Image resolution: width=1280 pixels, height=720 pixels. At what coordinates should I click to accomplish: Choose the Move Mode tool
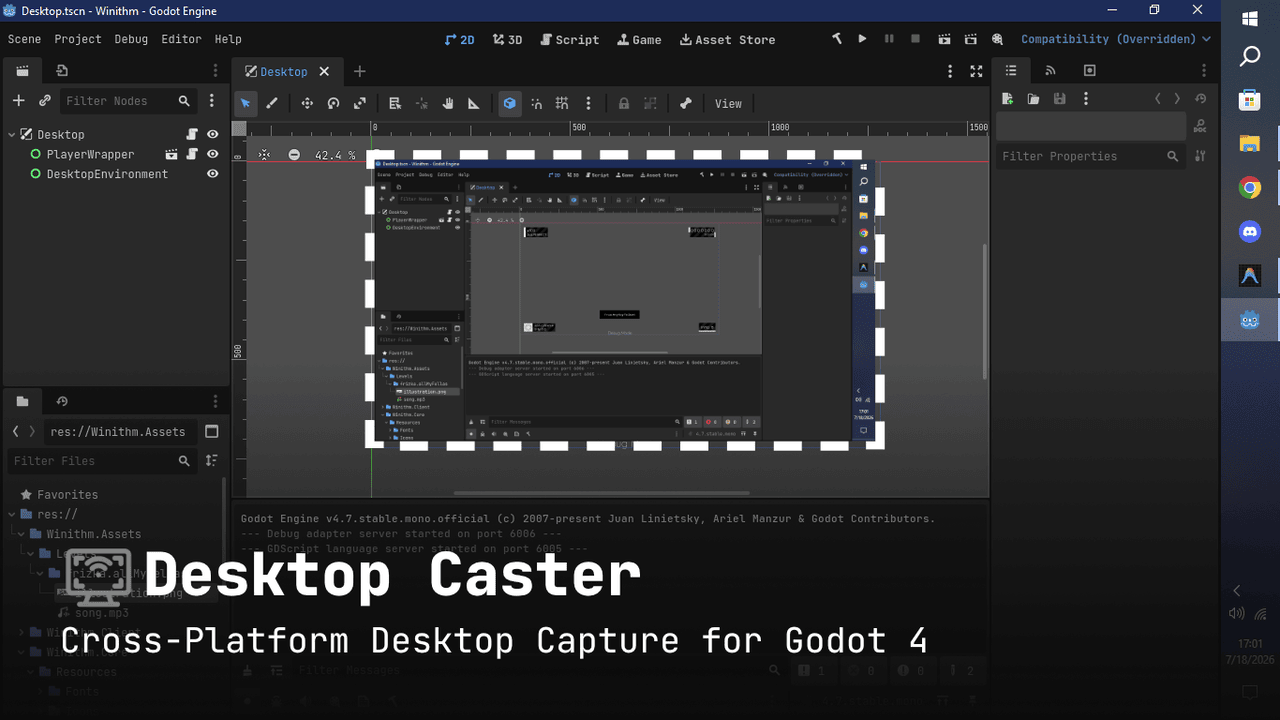click(x=307, y=103)
